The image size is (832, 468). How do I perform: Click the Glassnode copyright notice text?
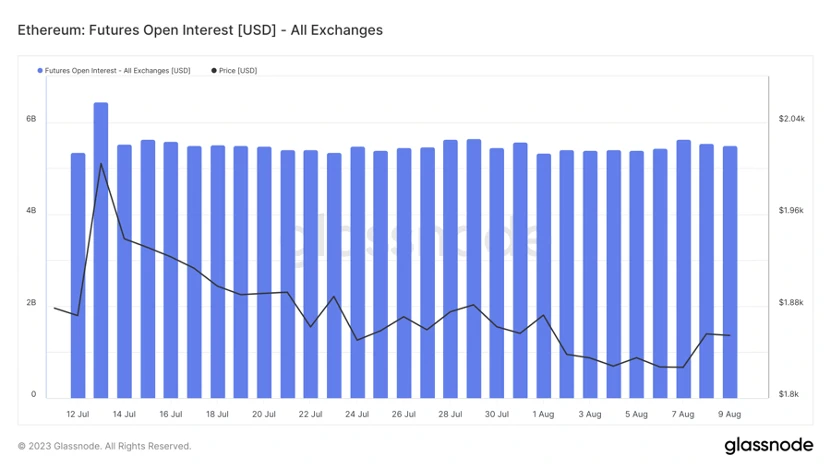[x=104, y=446]
